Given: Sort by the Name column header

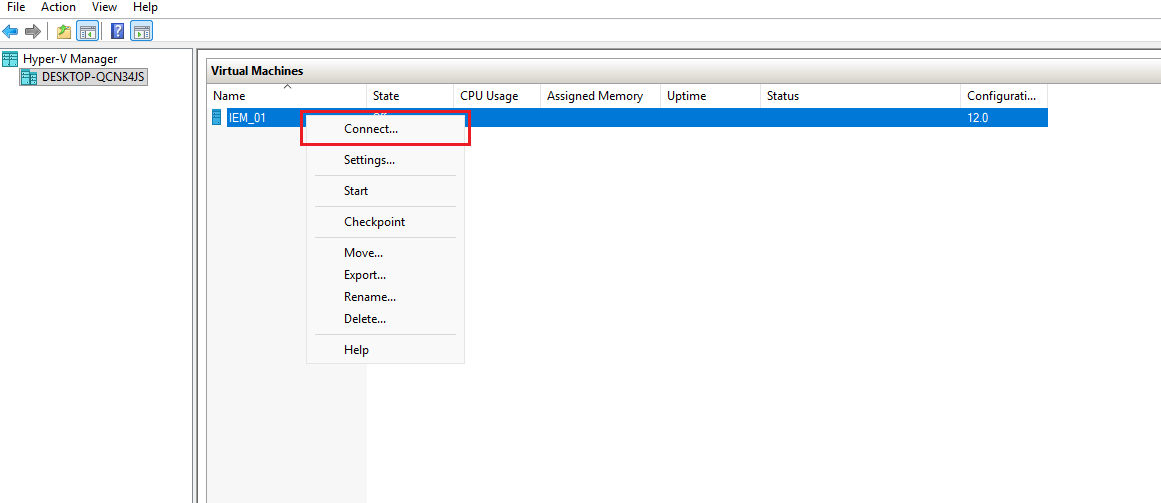Looking at the screenshot, I should tap(229, 96).
